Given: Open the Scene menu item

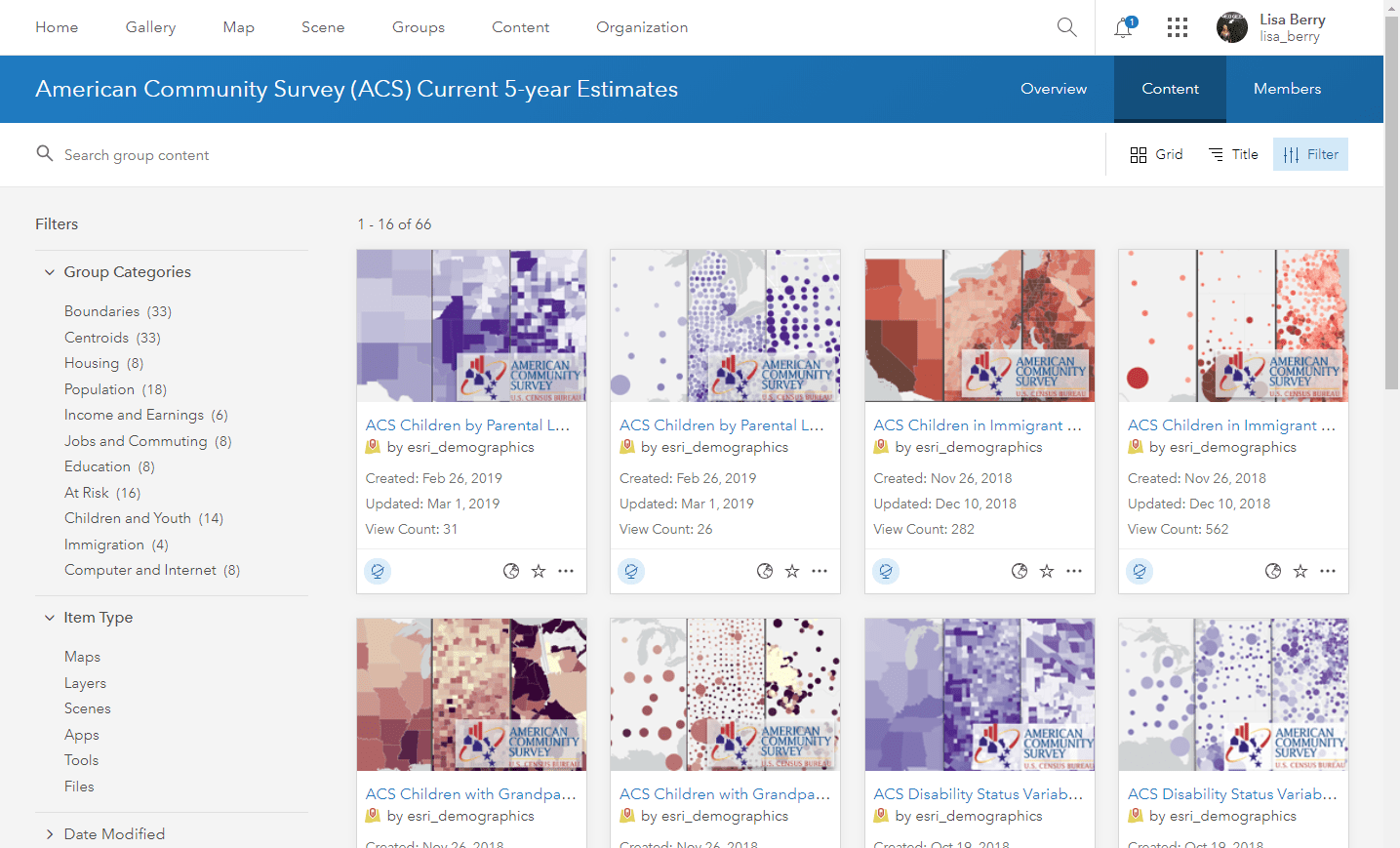Looking at the screenshot, I should click(x=323, y=27).
